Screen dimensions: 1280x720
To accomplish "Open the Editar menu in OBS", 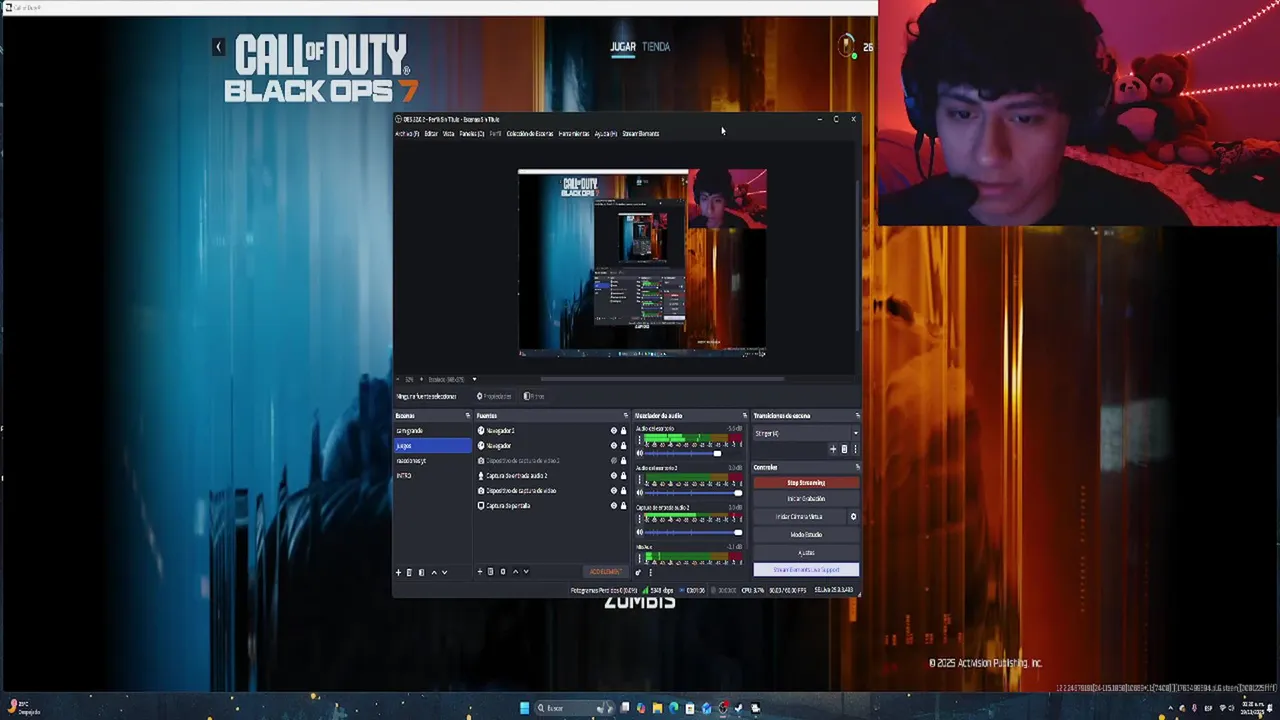I will 431,133.
